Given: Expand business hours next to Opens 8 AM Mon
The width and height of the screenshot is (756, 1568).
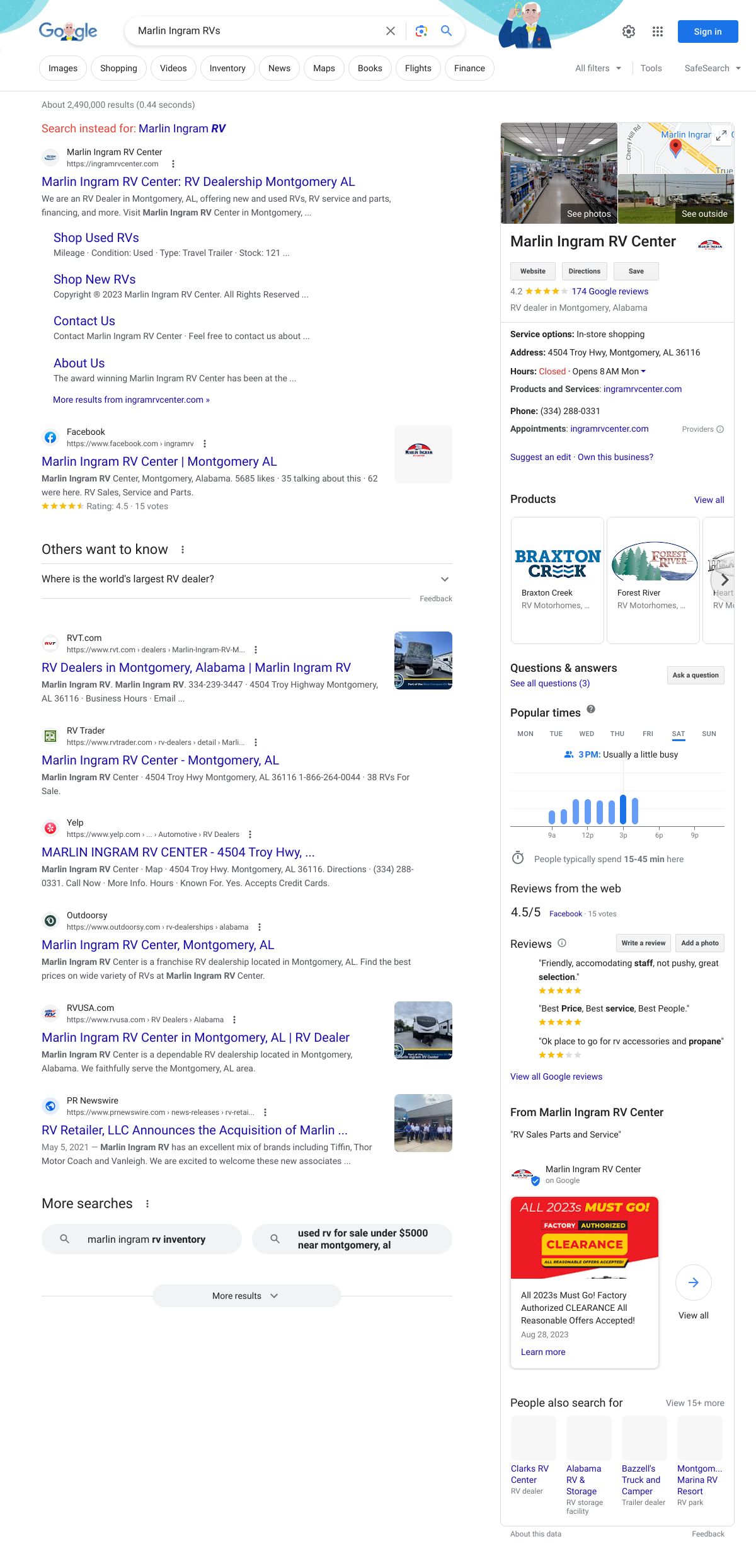Looking at the screenshot, I should 643,372.
